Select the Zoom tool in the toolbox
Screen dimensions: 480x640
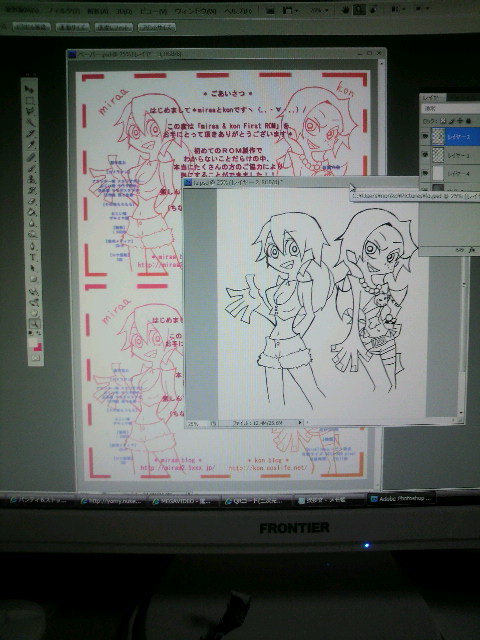[x=34, y=324]
